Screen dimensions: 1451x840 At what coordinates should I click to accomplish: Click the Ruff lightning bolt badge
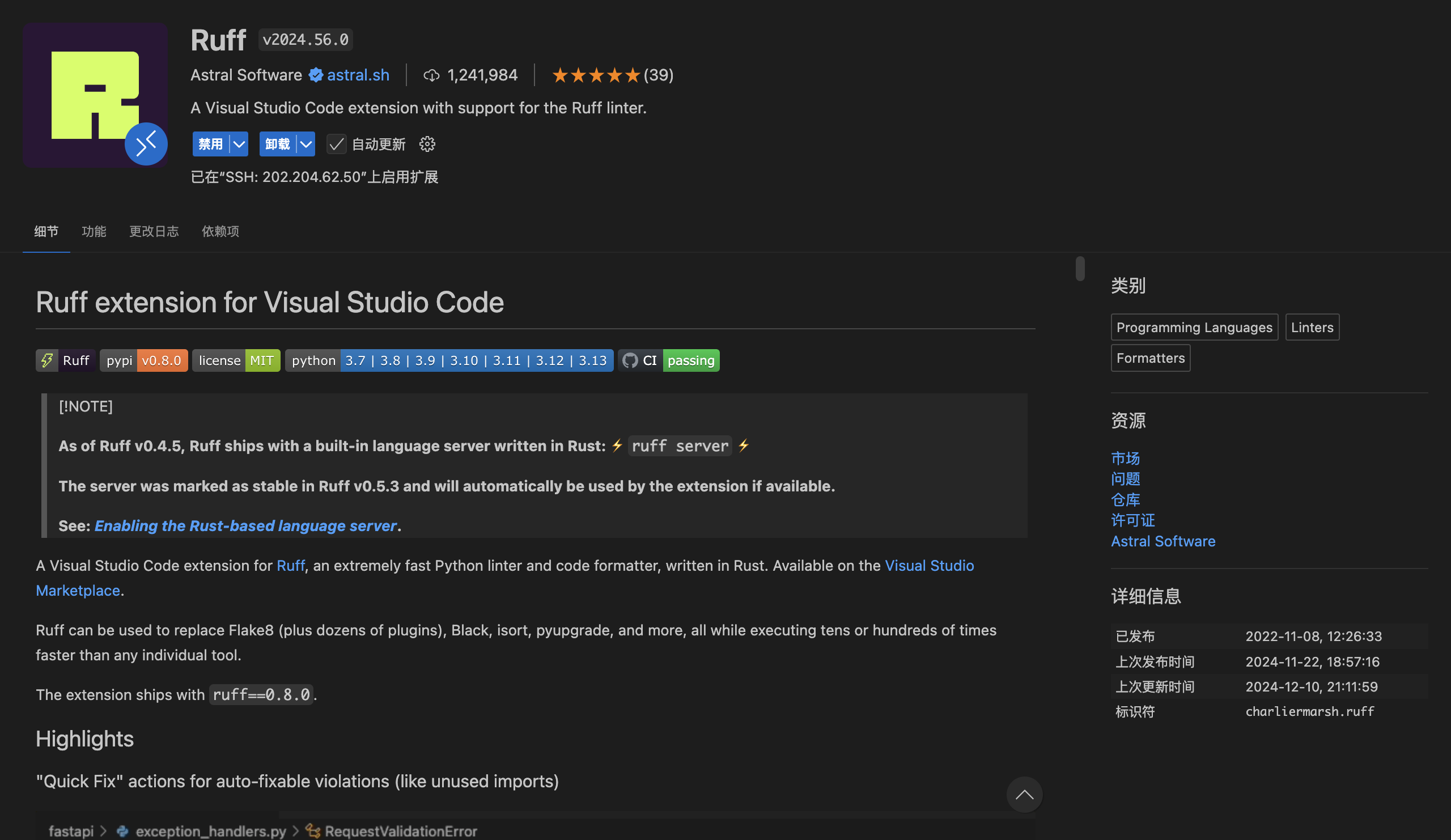tap(66, 361)
